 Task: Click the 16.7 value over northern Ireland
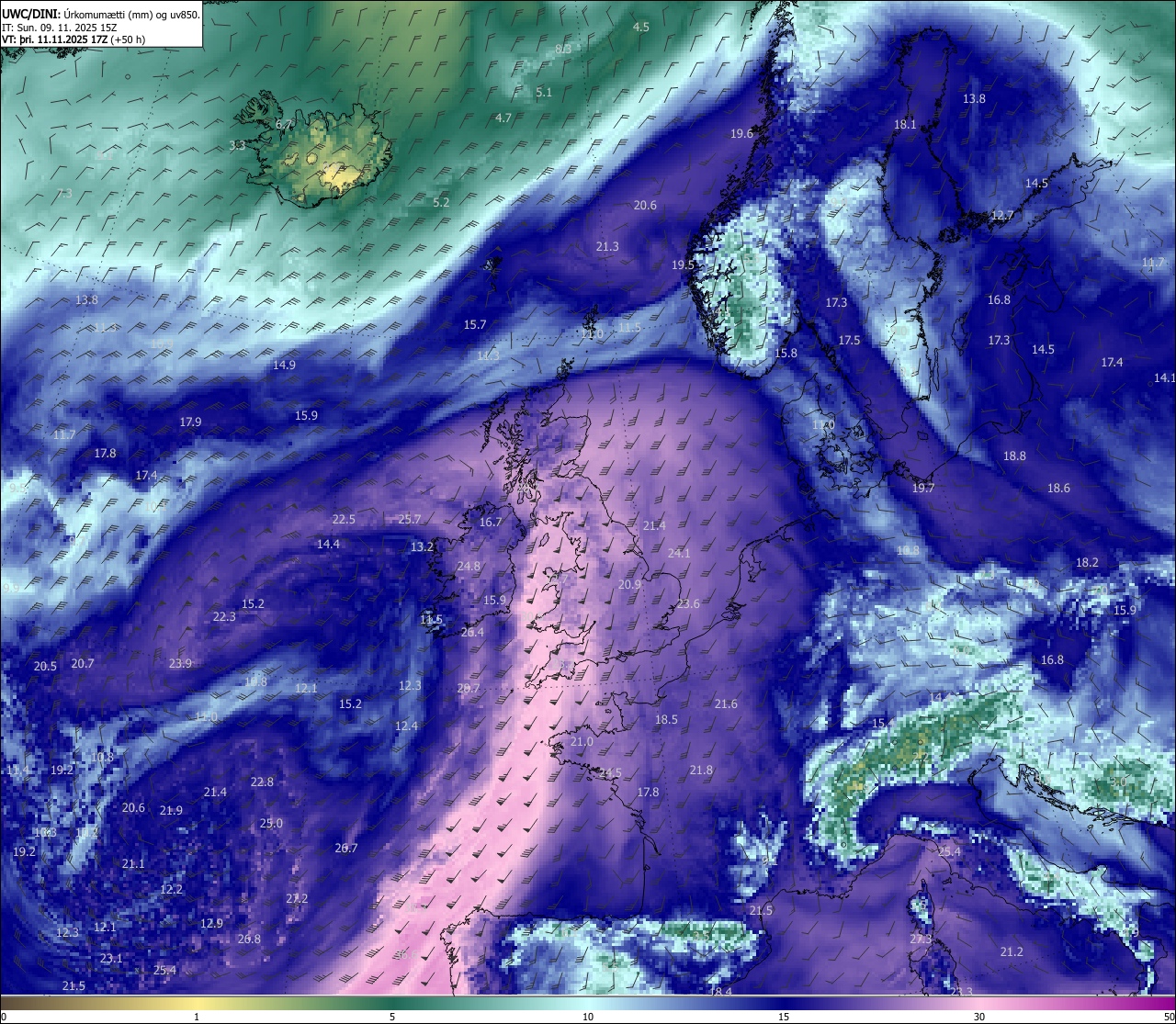pyautogui.click(x=491, y=523)
